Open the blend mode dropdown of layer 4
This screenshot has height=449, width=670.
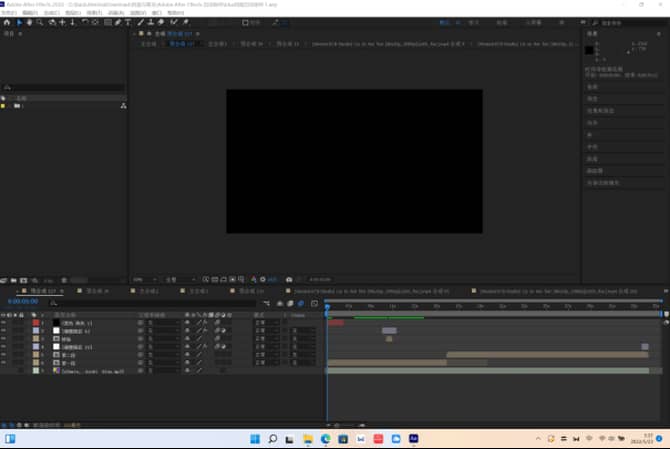pyautogui.click(x=267, y=347)
